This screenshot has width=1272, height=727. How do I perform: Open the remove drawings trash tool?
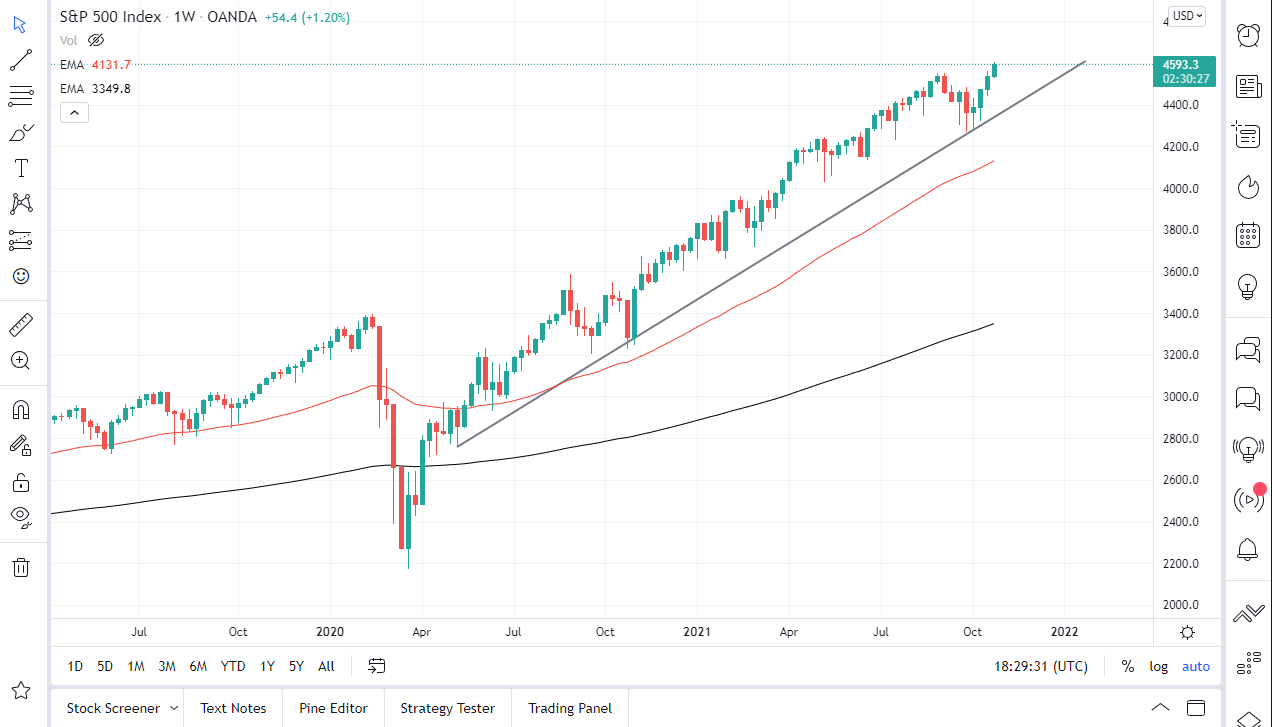tap(20, 567)
